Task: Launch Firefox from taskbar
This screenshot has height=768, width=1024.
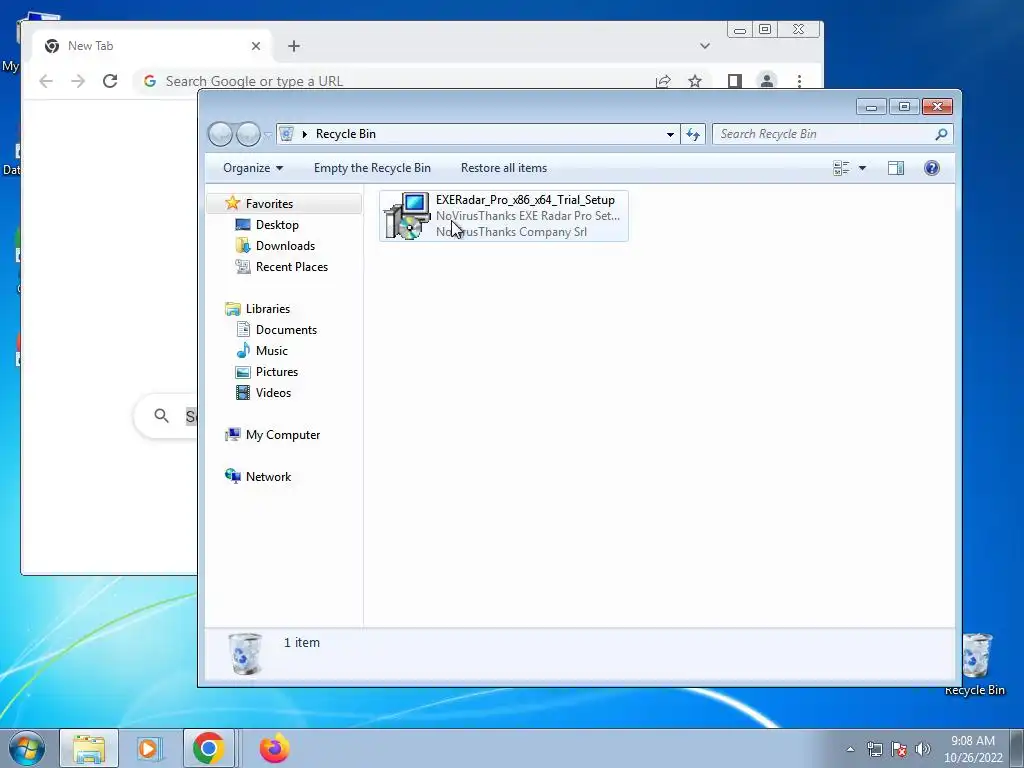Action: pyautogui.click(x=274, y=748)
